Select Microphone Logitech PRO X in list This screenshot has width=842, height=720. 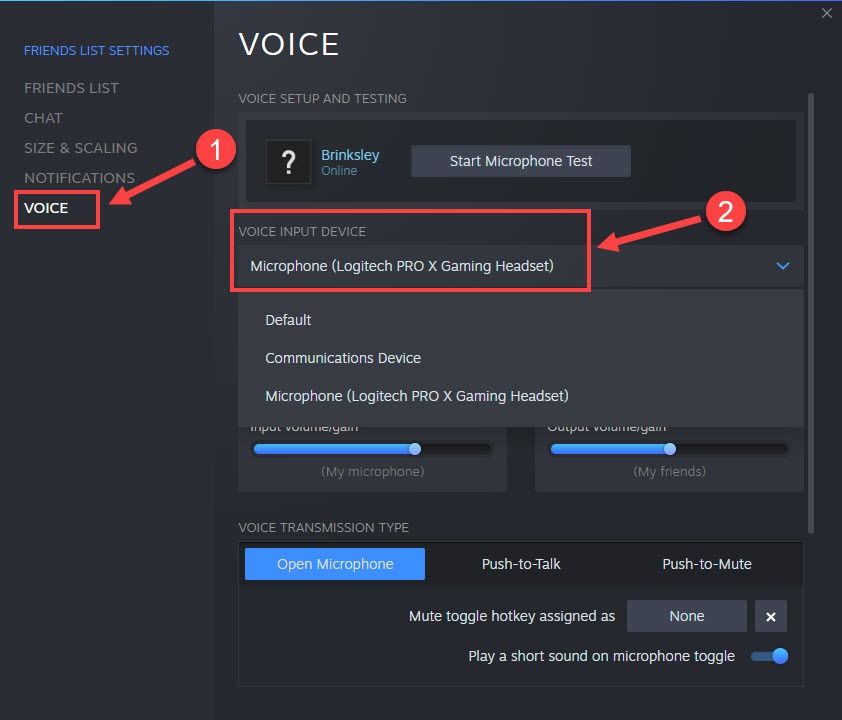coord(416,396)
